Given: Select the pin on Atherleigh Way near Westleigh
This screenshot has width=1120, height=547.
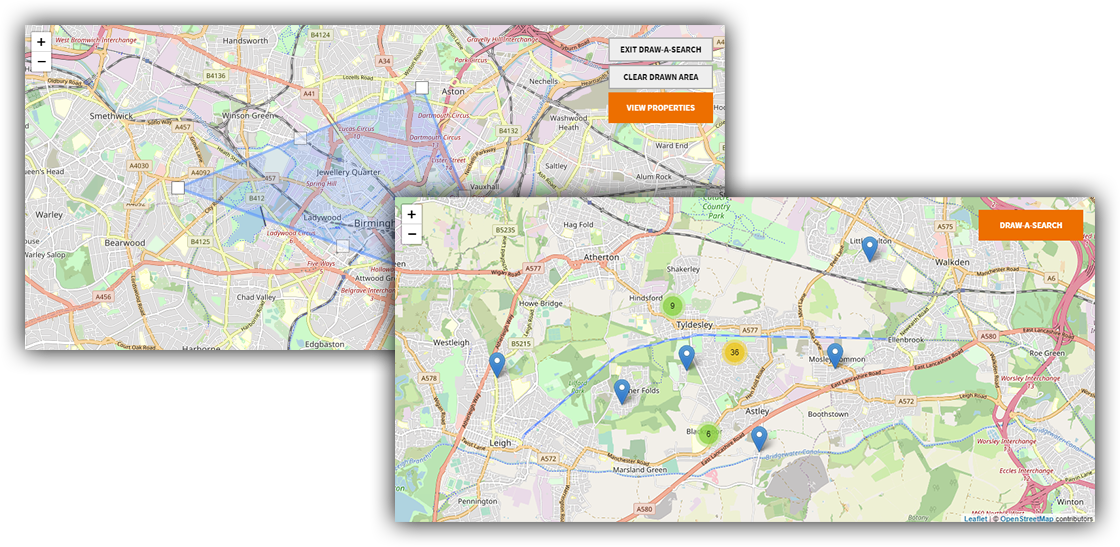Looking at the screenshot, I should (x=497, y=365).
